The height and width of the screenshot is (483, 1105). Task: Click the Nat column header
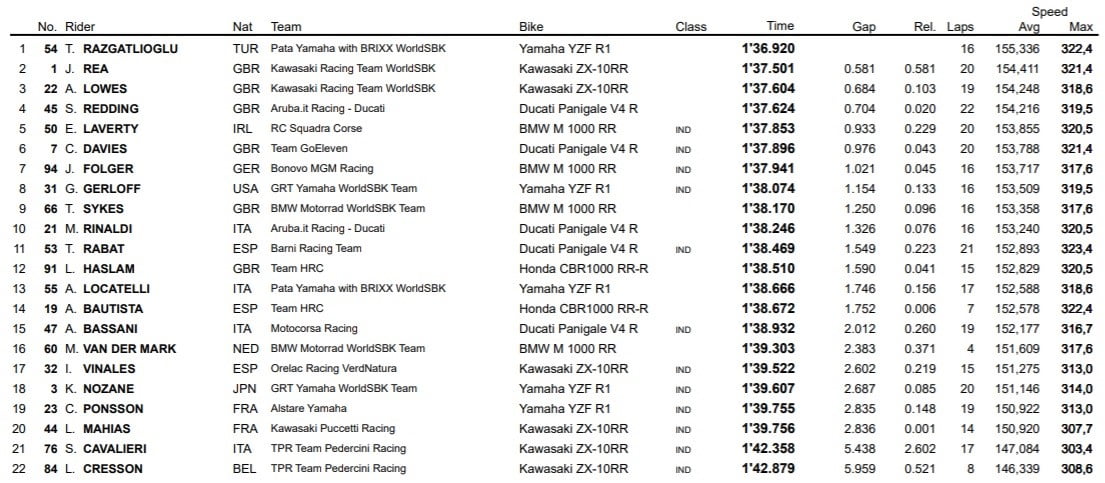(x=241, y=27)
